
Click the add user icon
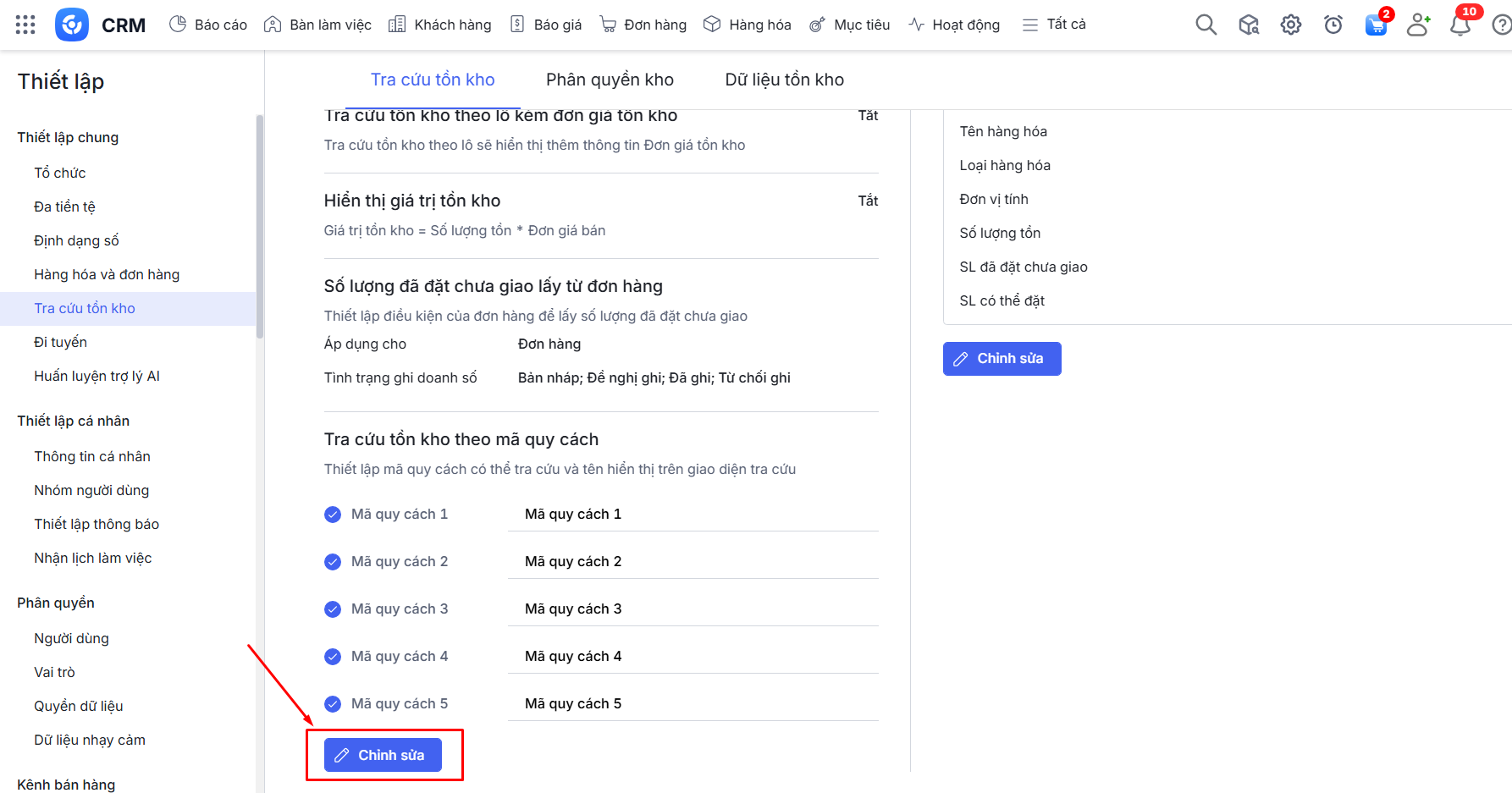click(1418, 25)
